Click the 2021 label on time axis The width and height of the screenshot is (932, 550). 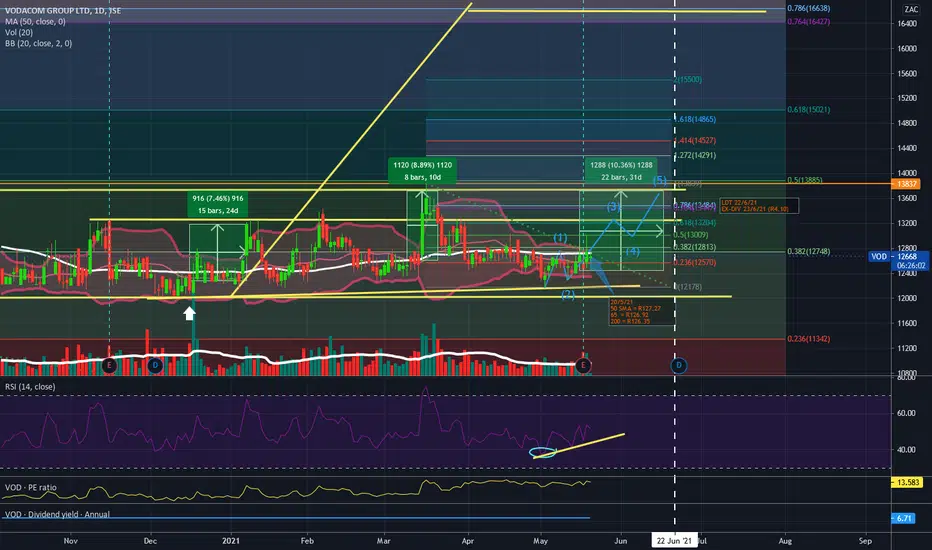231,540
